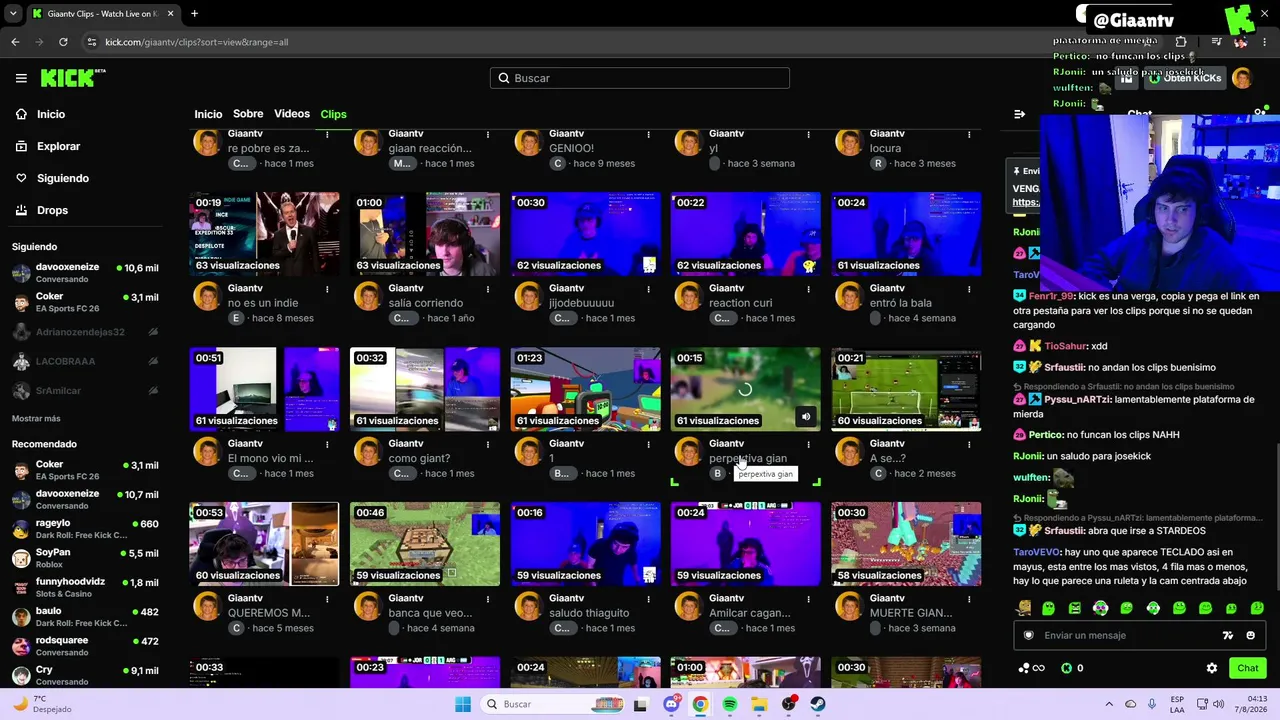The width and height of the screenshot is (1280, 720).
Task: Open options menu for 'El mono vio mi...' clip
Action: tap(327, 444)
